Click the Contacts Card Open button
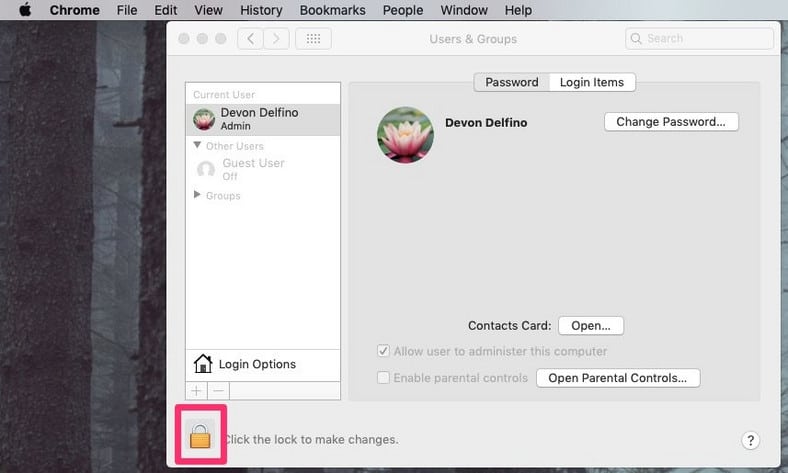This screenshot has width=788, height=473. coord(590,326)
